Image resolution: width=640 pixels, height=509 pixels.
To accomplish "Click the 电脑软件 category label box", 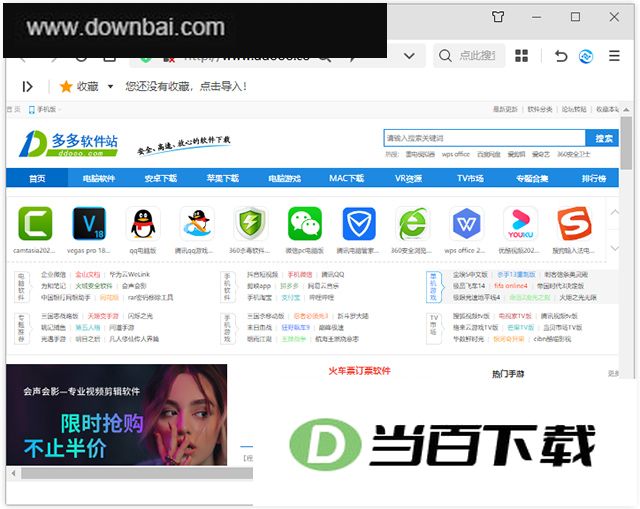I will click(22, 286).
